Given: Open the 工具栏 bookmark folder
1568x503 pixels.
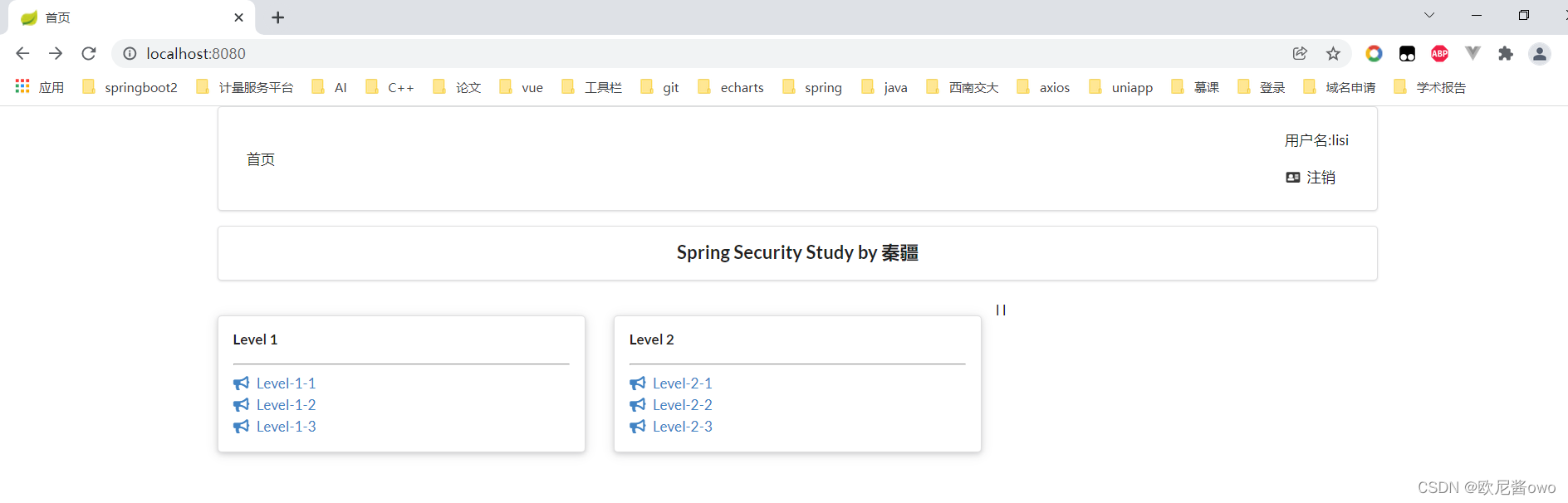Looking at the screenshot, I should click(591, 87).
